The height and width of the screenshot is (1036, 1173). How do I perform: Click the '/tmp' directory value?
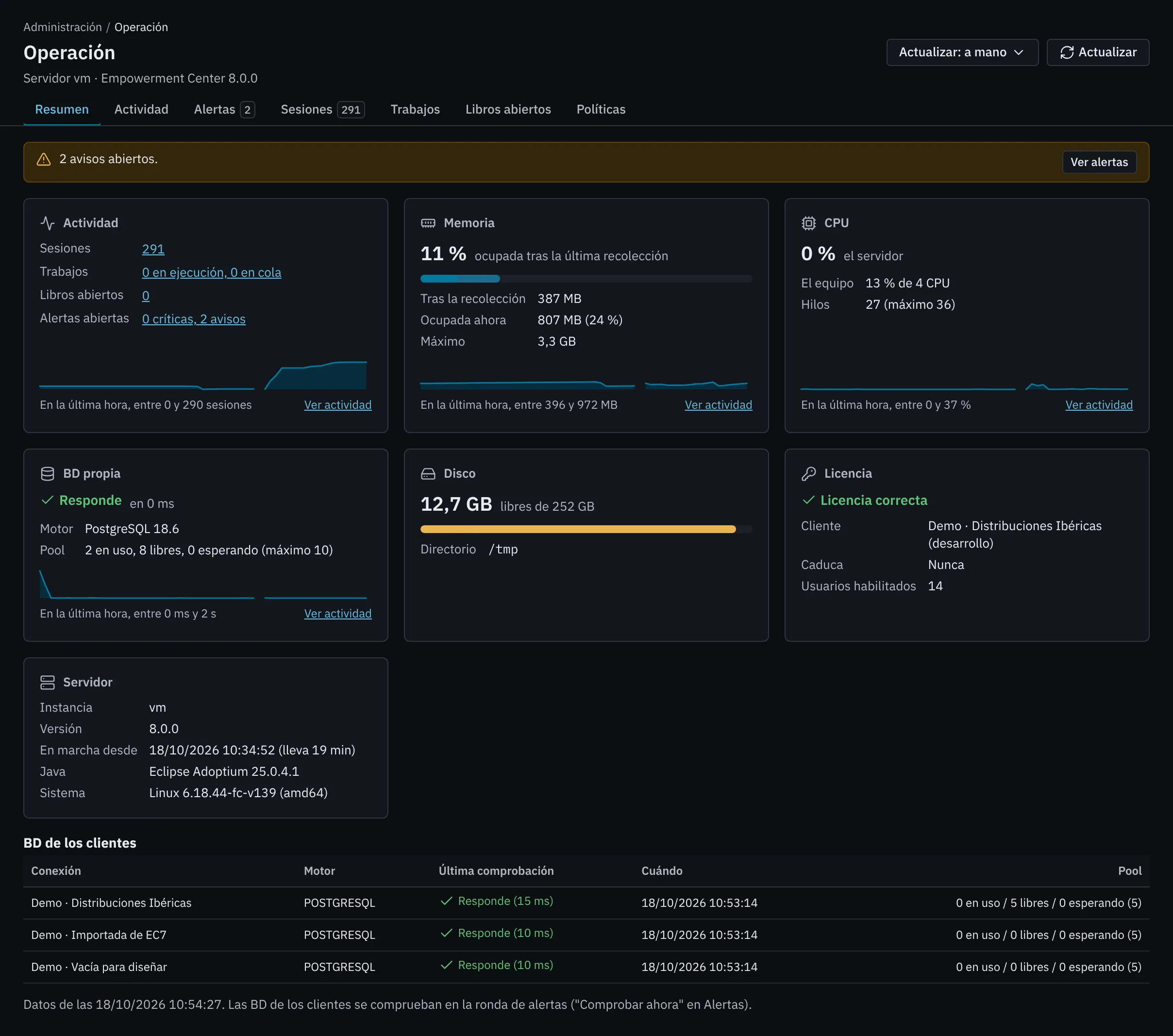click(503, 549)
